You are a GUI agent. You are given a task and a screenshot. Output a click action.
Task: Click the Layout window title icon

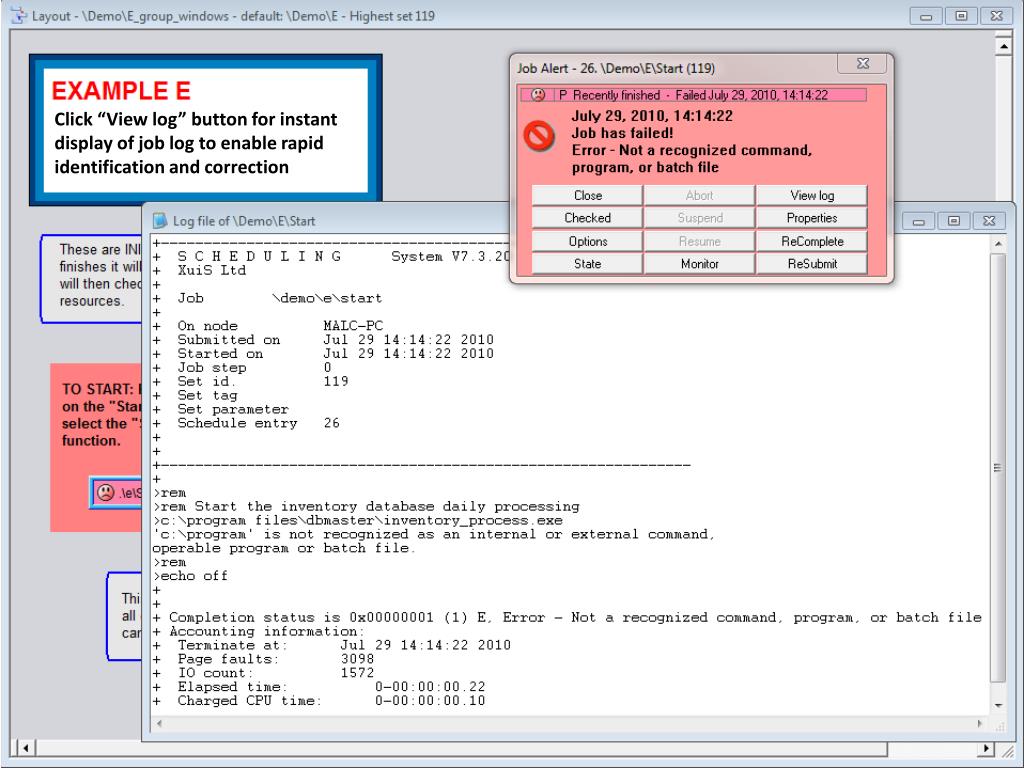(19, 15)
